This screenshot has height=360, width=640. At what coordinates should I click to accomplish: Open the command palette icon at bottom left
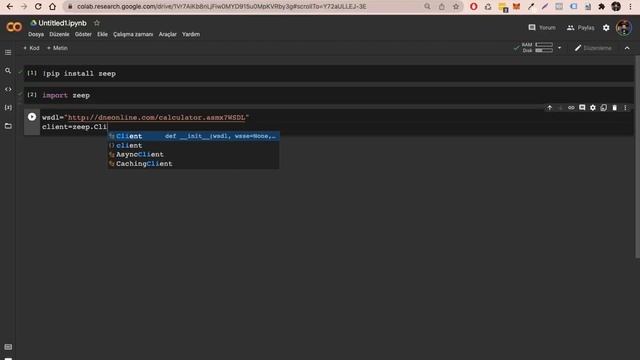coord(8,347)
